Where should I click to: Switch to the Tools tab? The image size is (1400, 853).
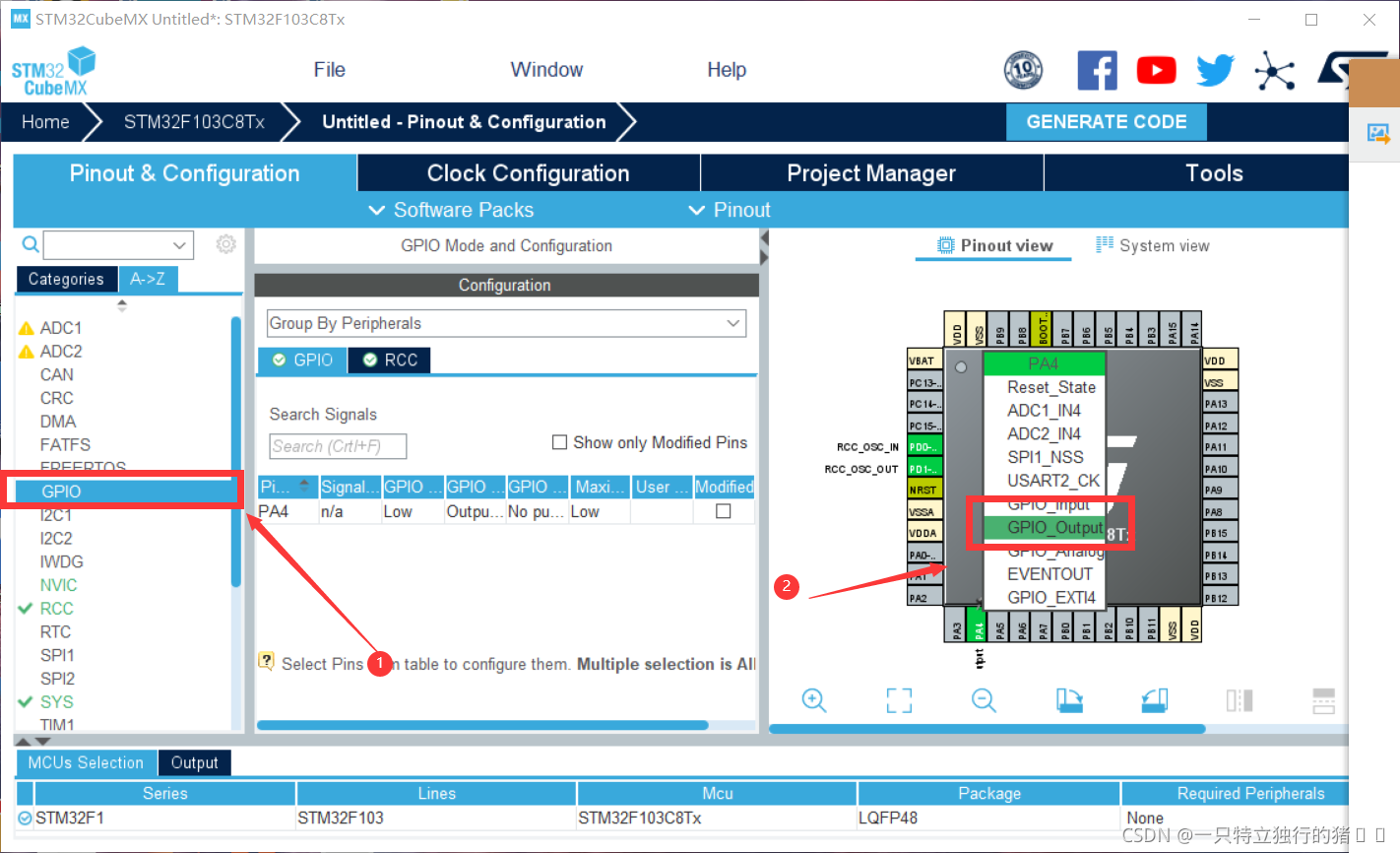click(1214, 173)
